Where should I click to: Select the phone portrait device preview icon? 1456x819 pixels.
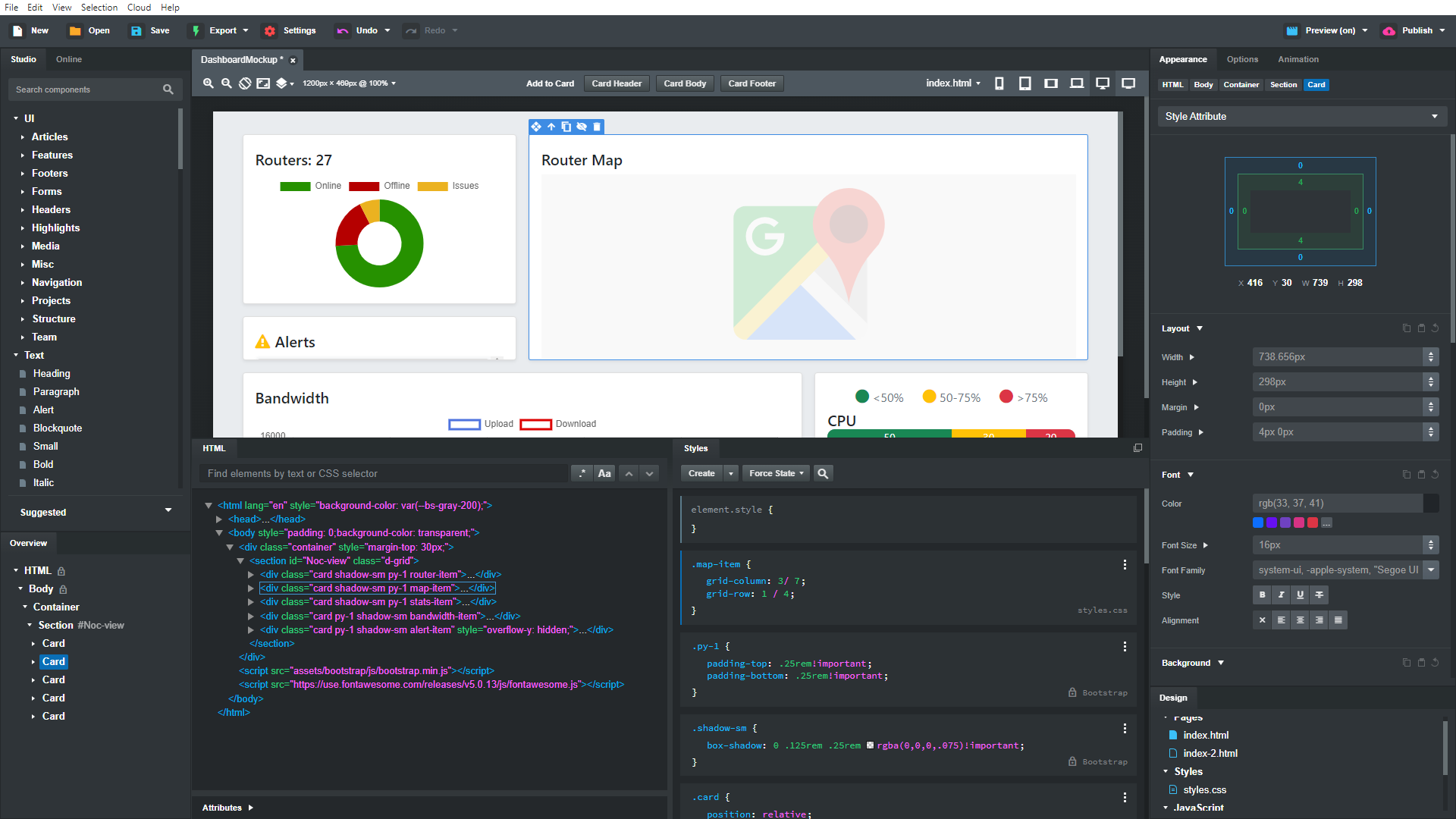[999, 83]
